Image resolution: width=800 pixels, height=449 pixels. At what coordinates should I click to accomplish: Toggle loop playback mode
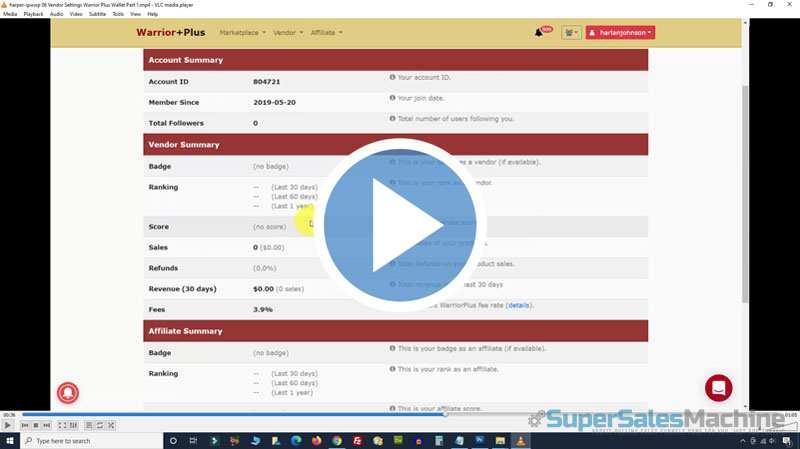point(100,426)
